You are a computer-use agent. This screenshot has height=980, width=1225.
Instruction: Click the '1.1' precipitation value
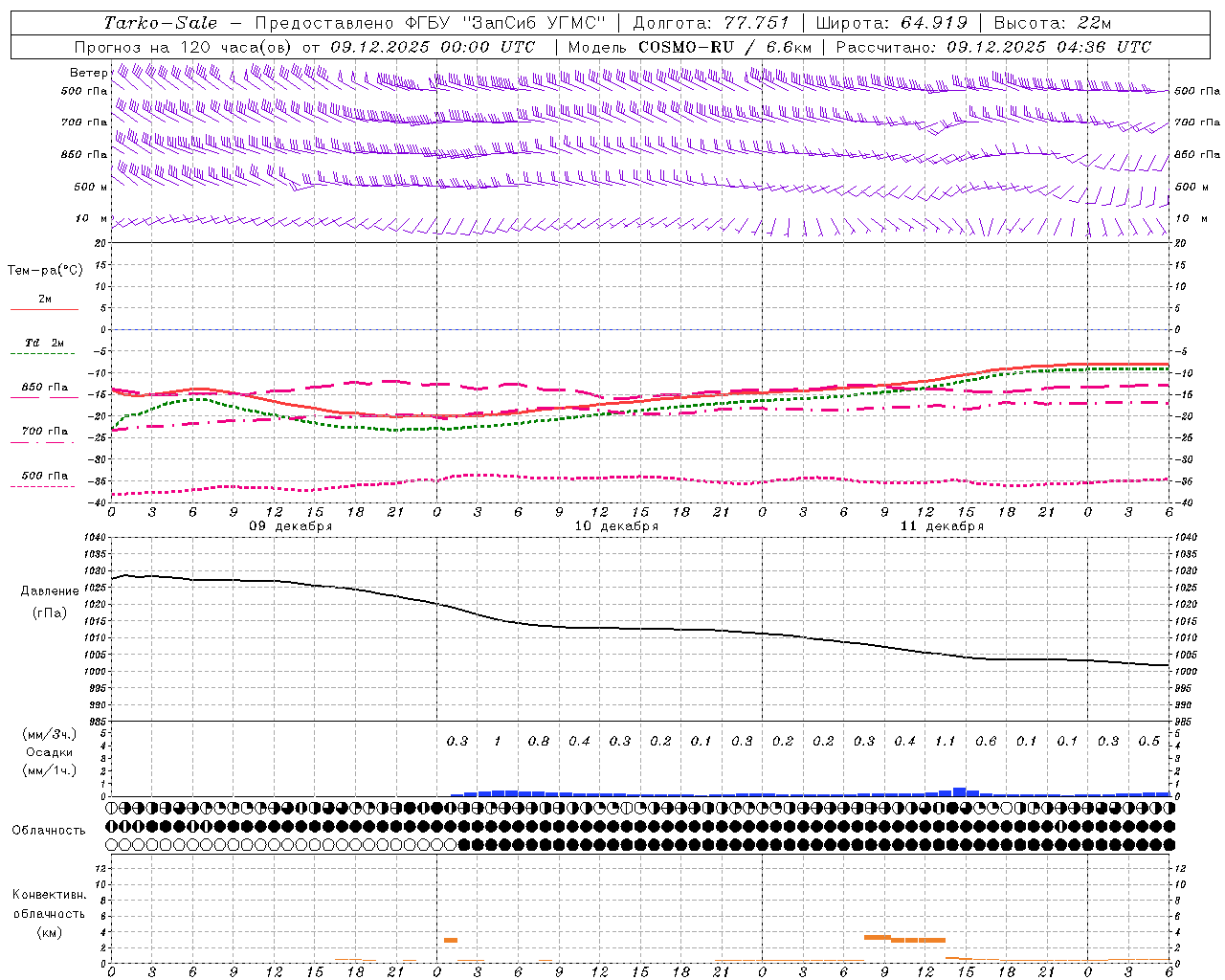946,742
